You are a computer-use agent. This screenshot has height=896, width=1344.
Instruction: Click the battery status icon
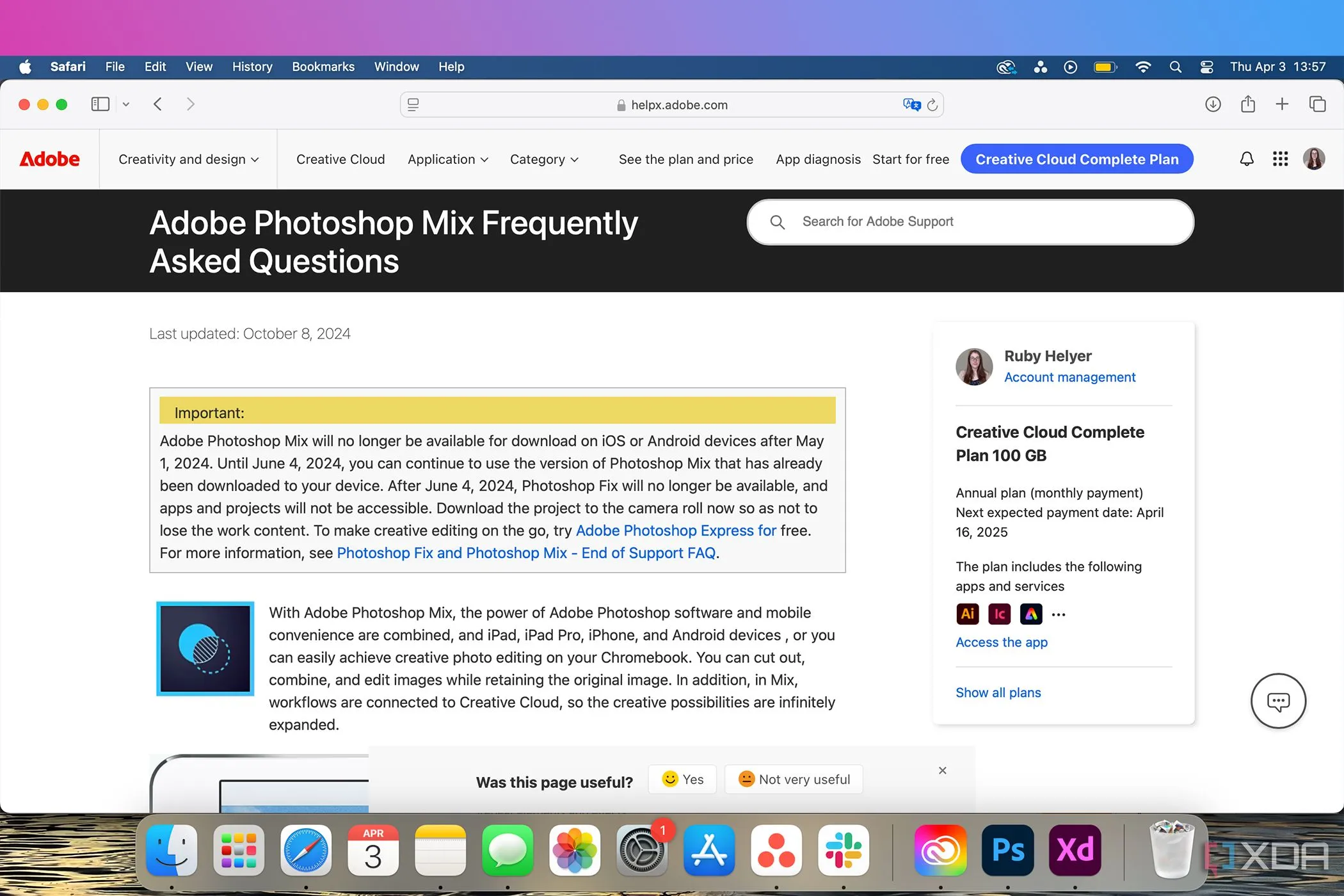(1105, 67)
